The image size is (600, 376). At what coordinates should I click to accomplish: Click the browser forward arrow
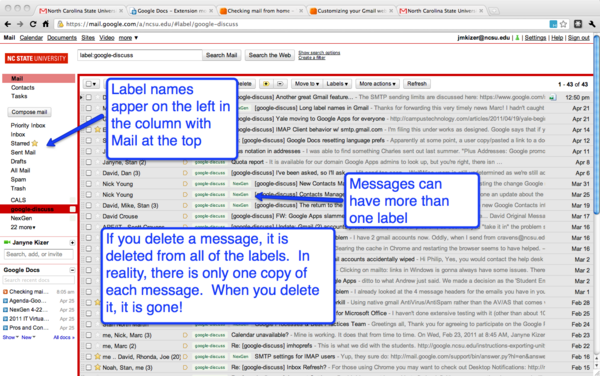20,24
